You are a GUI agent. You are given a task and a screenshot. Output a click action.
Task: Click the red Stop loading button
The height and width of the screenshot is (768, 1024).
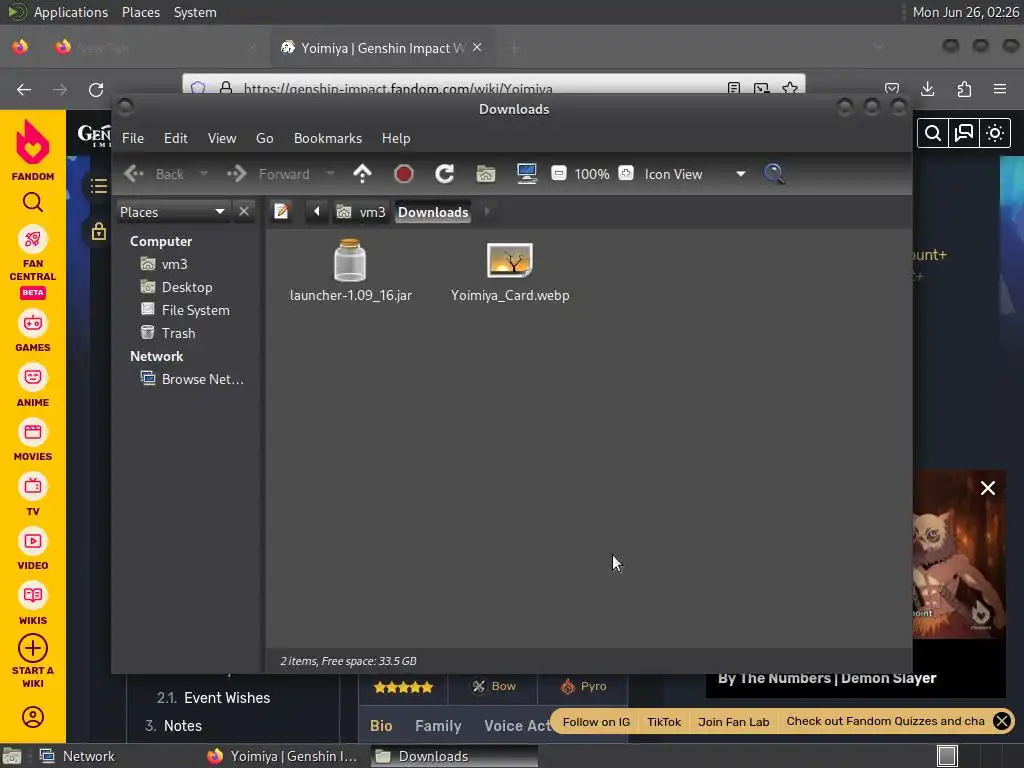coord(404,174)
